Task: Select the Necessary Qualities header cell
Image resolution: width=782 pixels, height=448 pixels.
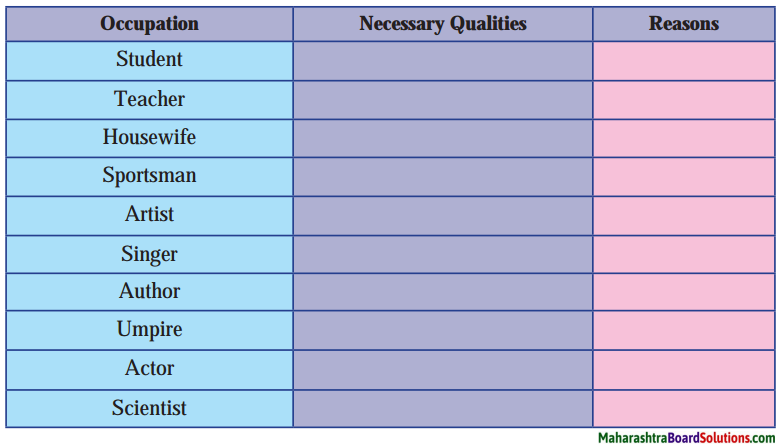Action: [x=443, y=24]
